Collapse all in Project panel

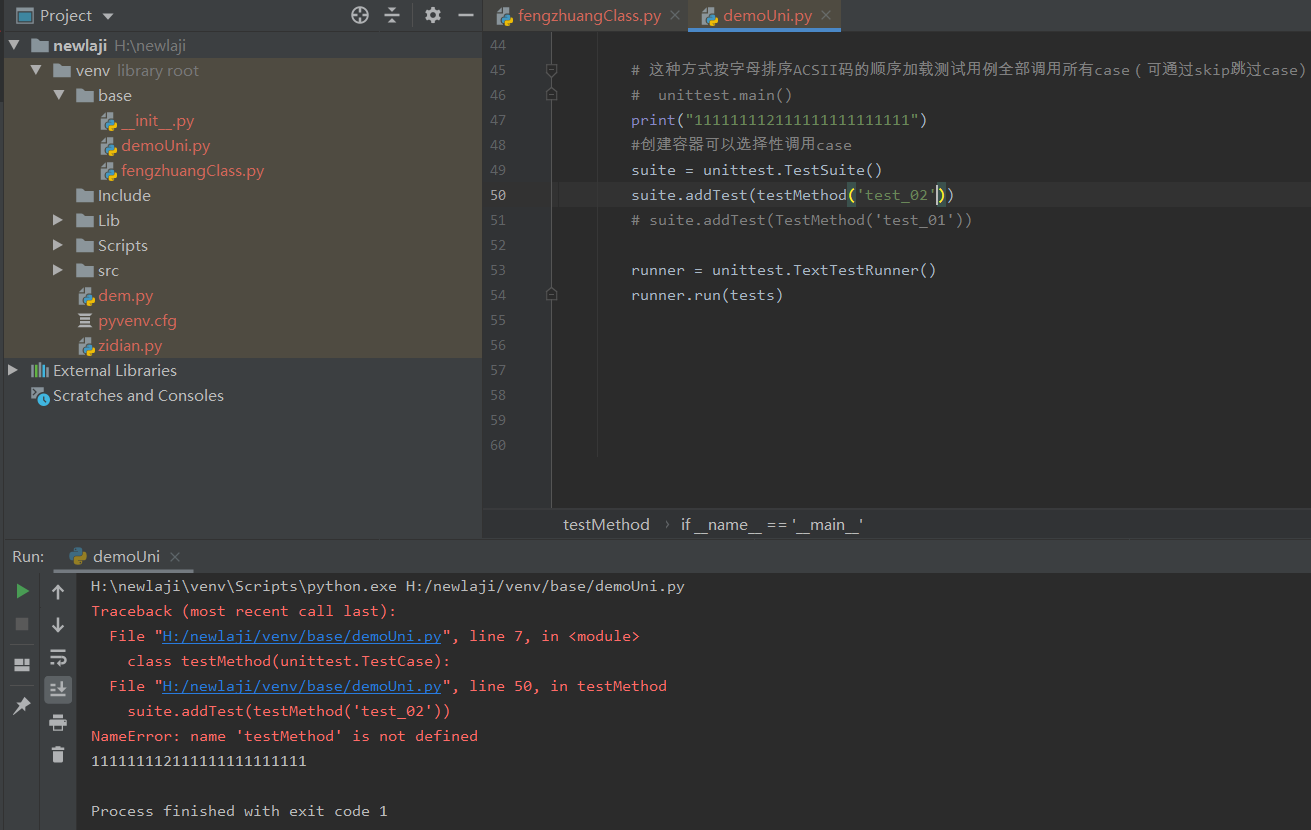[392, 15]
